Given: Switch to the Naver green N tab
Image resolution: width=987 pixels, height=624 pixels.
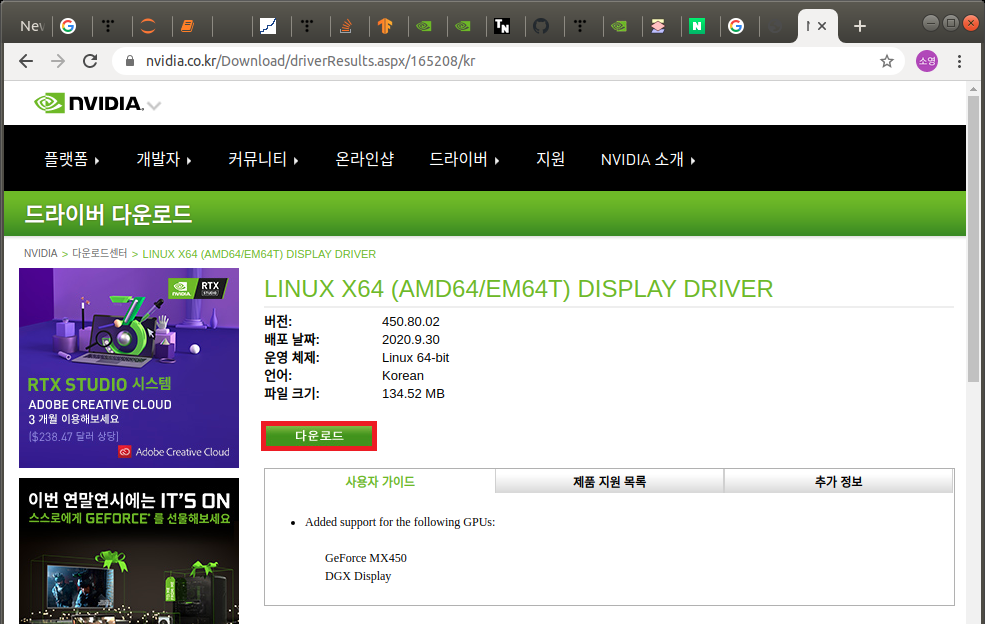Looking at the screenshot, I should (x=697, y=26).
